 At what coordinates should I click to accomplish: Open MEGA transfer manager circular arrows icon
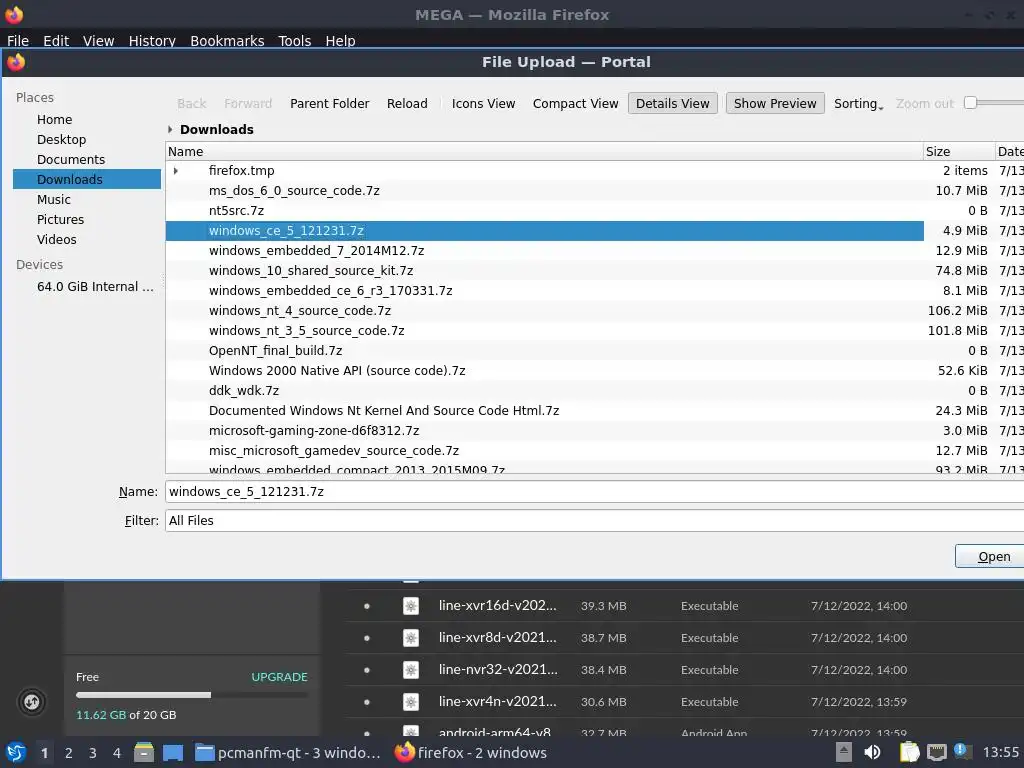(x=31, y=702)
